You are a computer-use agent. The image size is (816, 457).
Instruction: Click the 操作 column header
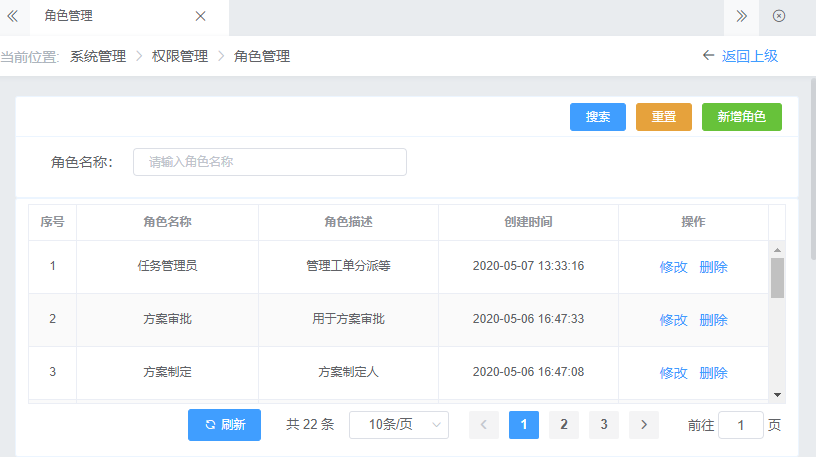pos(693,222)
